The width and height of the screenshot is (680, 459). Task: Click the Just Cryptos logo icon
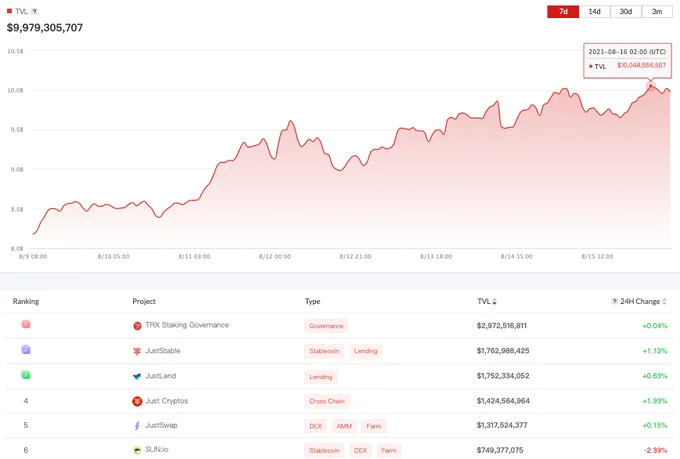point(137,401)
